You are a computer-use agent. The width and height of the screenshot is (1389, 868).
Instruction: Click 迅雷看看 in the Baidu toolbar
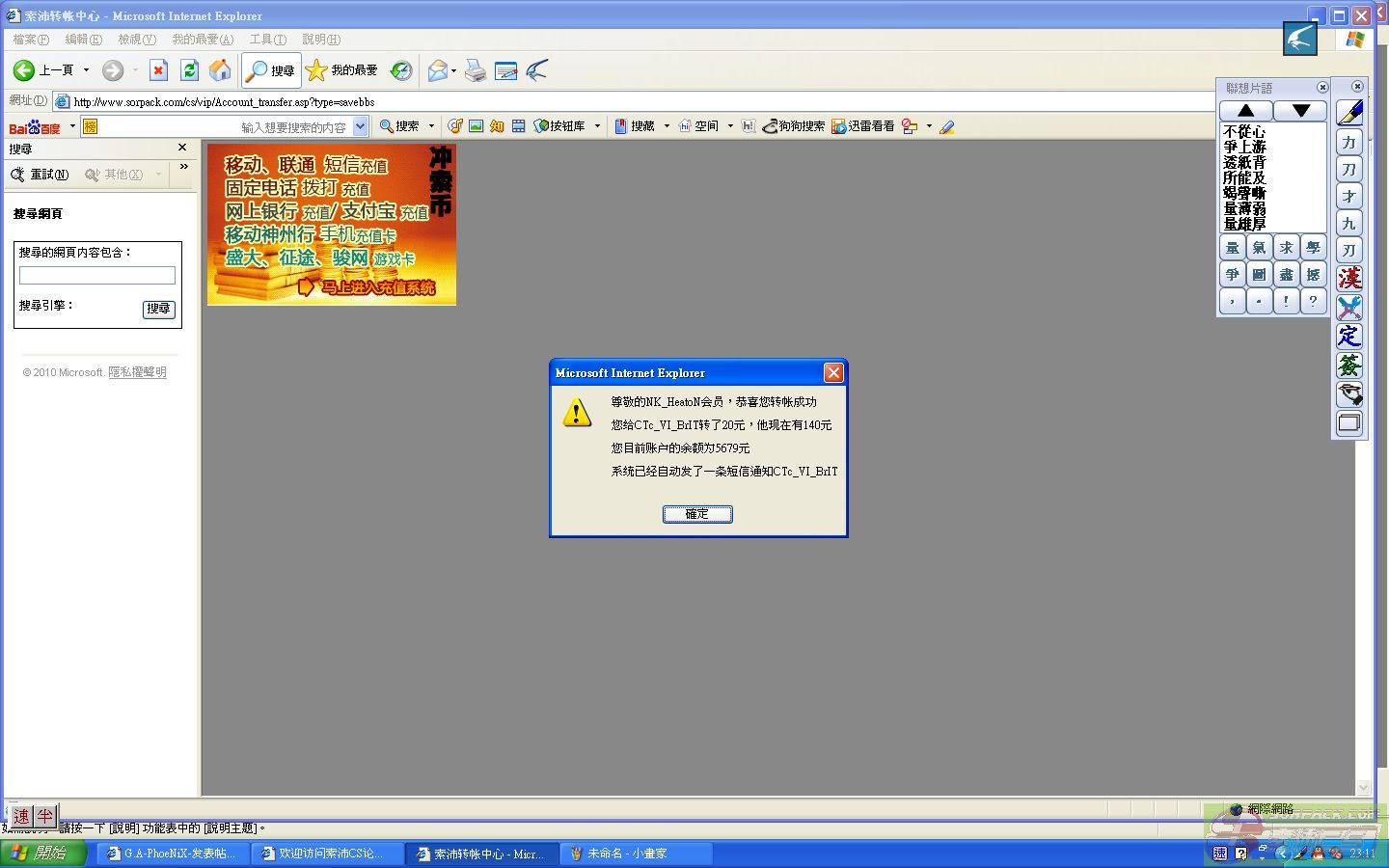[x=863, y=126]
